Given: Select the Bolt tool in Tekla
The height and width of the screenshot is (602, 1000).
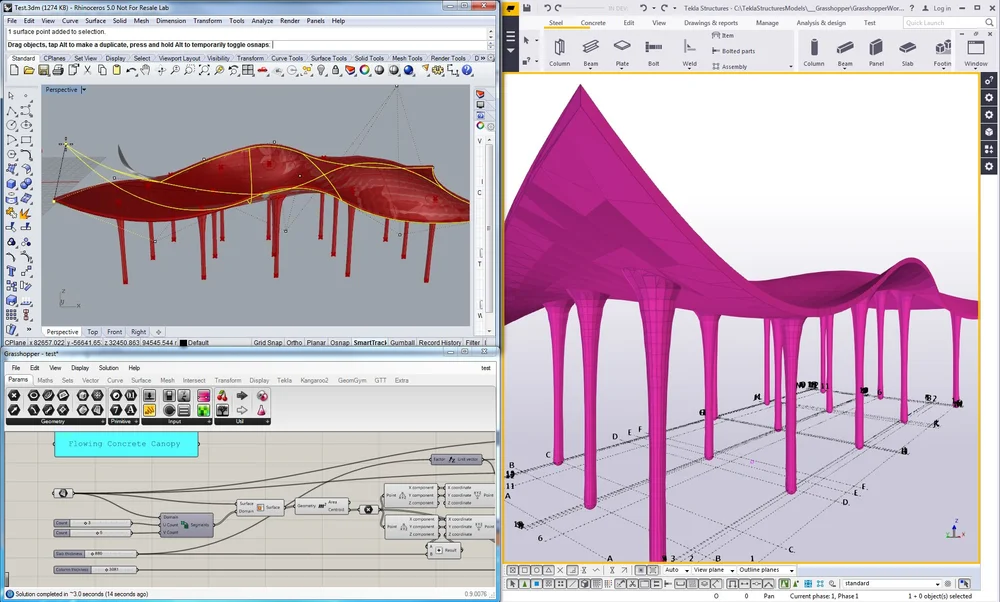Looking at the screenshot, I should 653,48.
